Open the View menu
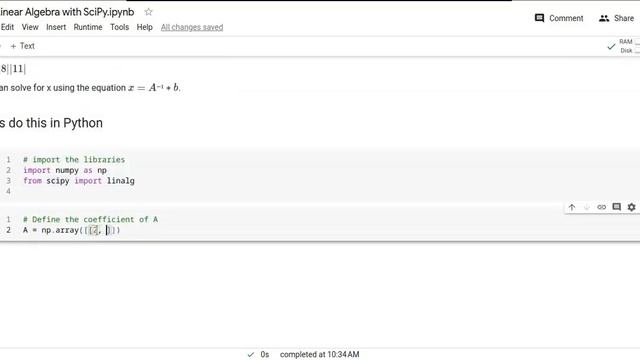 (30, 27)
